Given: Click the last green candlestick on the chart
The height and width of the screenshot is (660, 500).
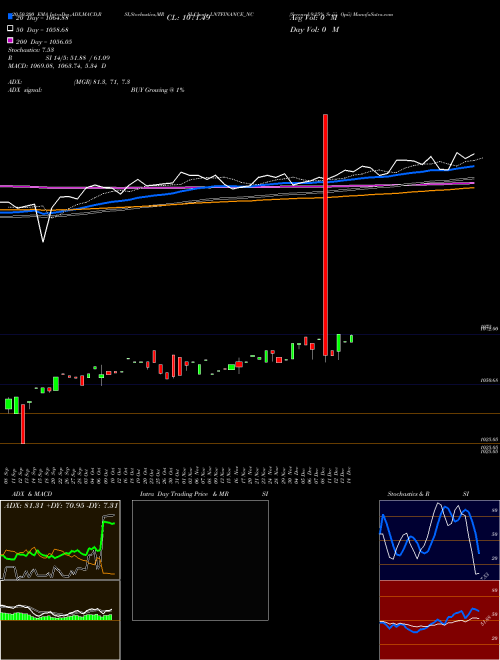Looking at the screenshot, I should pos(351,339).
